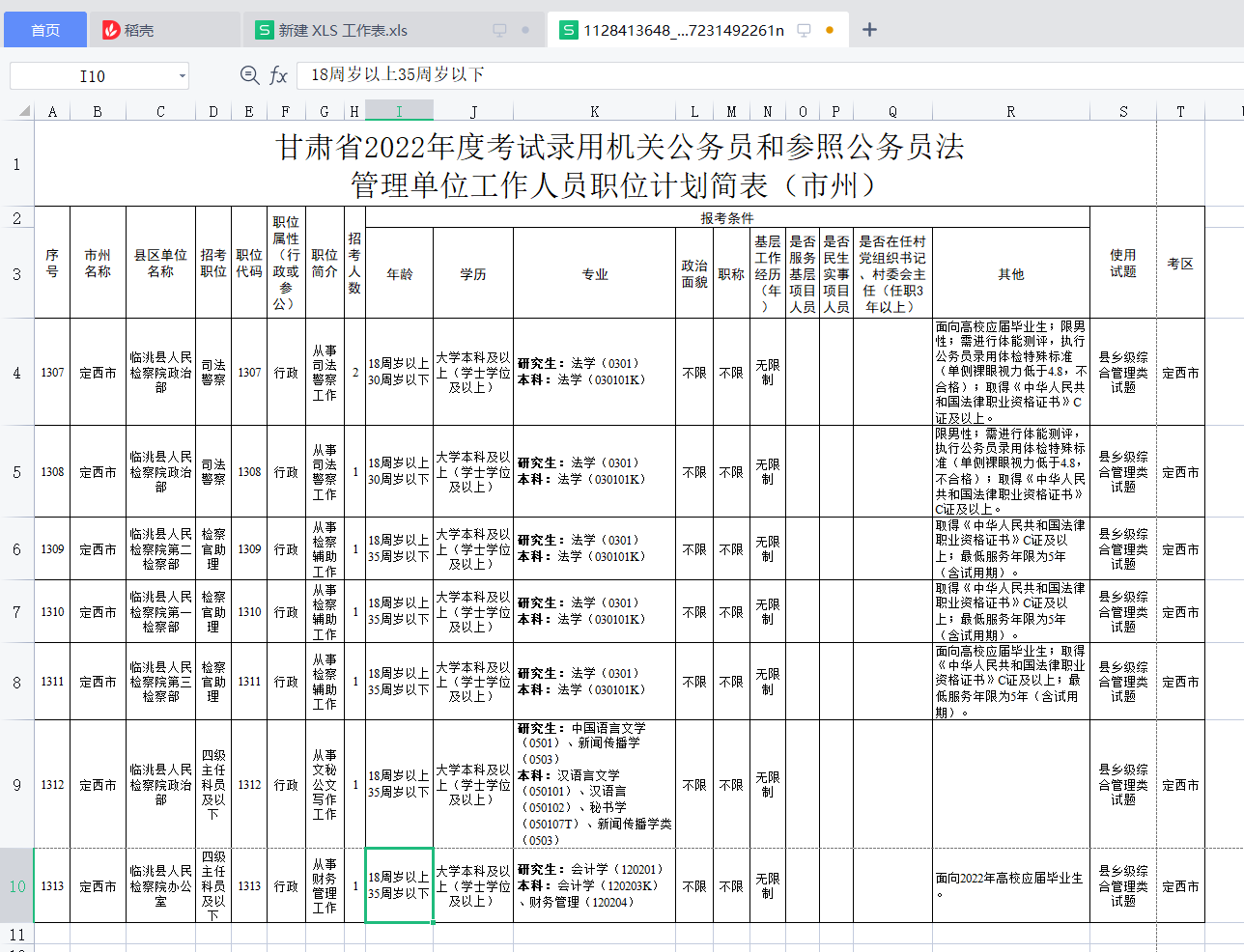Click cell 临洮县人民检察院办公室
Image resolution: width=1244 pixels, height=952 pixels.
tap(160, 885)
